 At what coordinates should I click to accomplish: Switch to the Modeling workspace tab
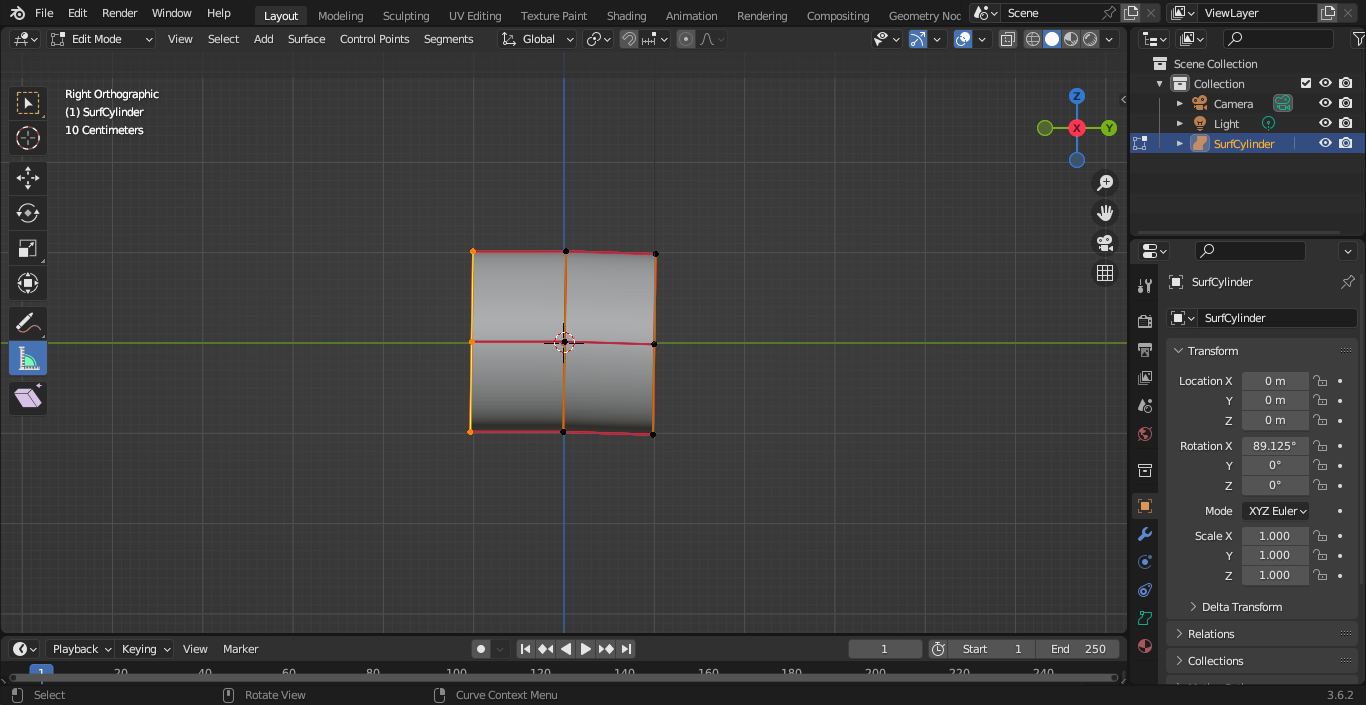point(341,15)
